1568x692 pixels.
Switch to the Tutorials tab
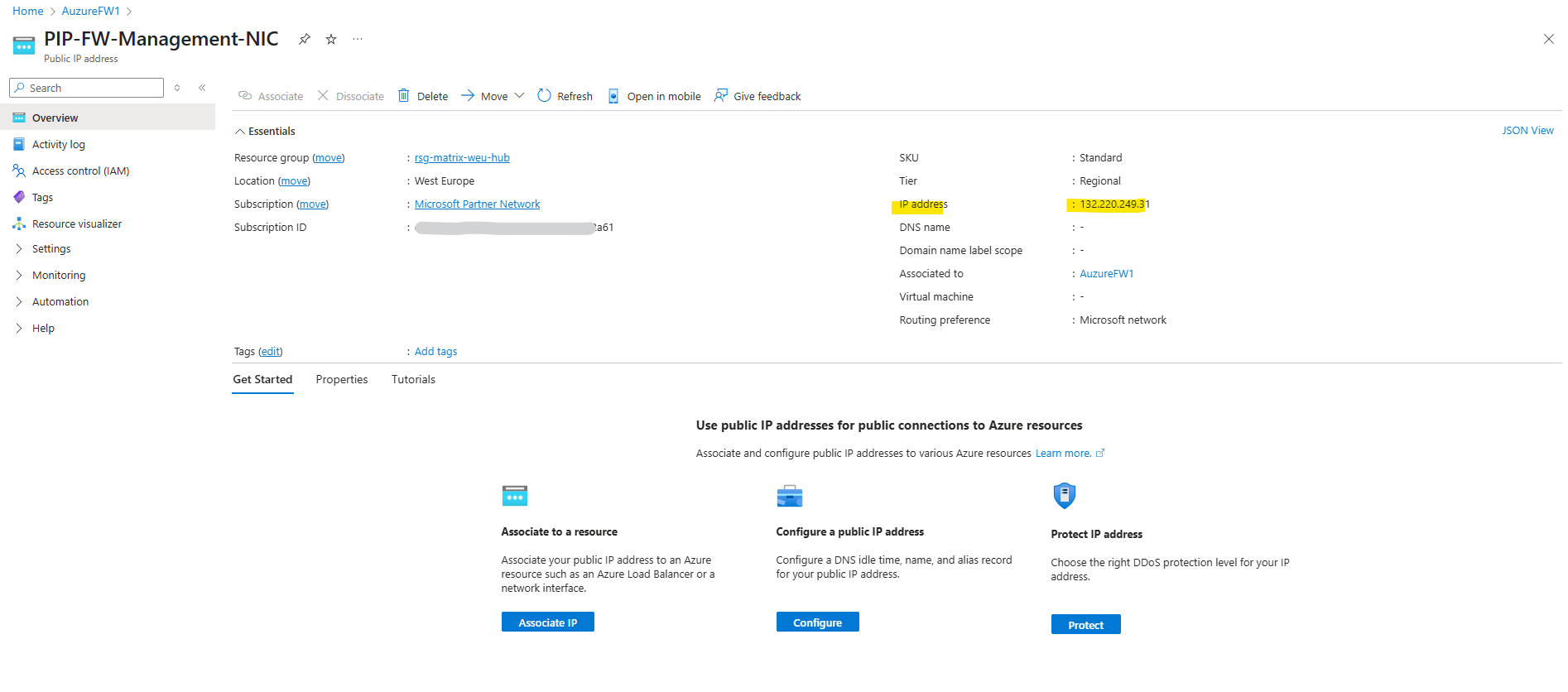click(413, 379)
